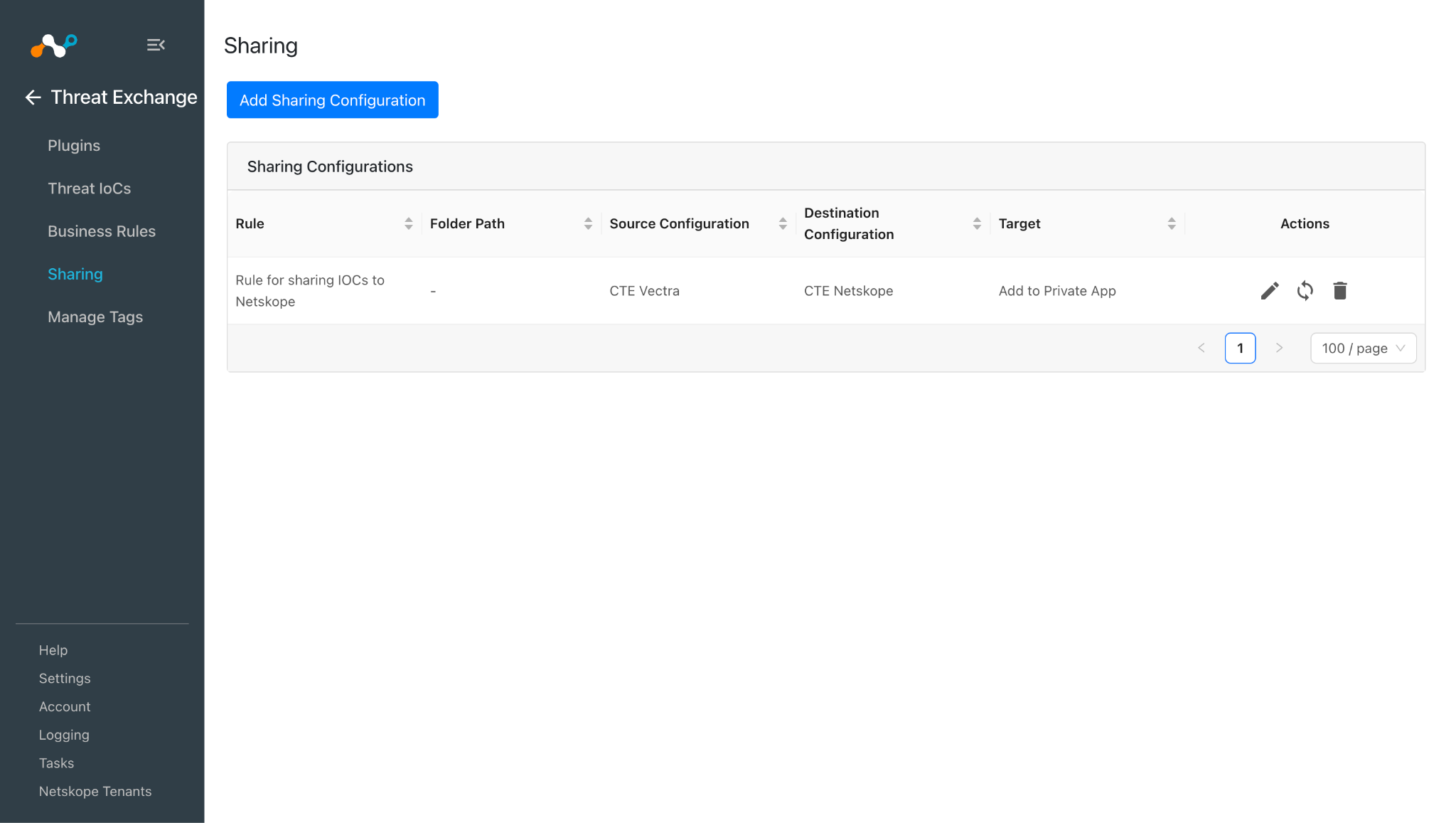Go back using Threat Exchange arrow

pyautogui.click(x=33, y=97)
